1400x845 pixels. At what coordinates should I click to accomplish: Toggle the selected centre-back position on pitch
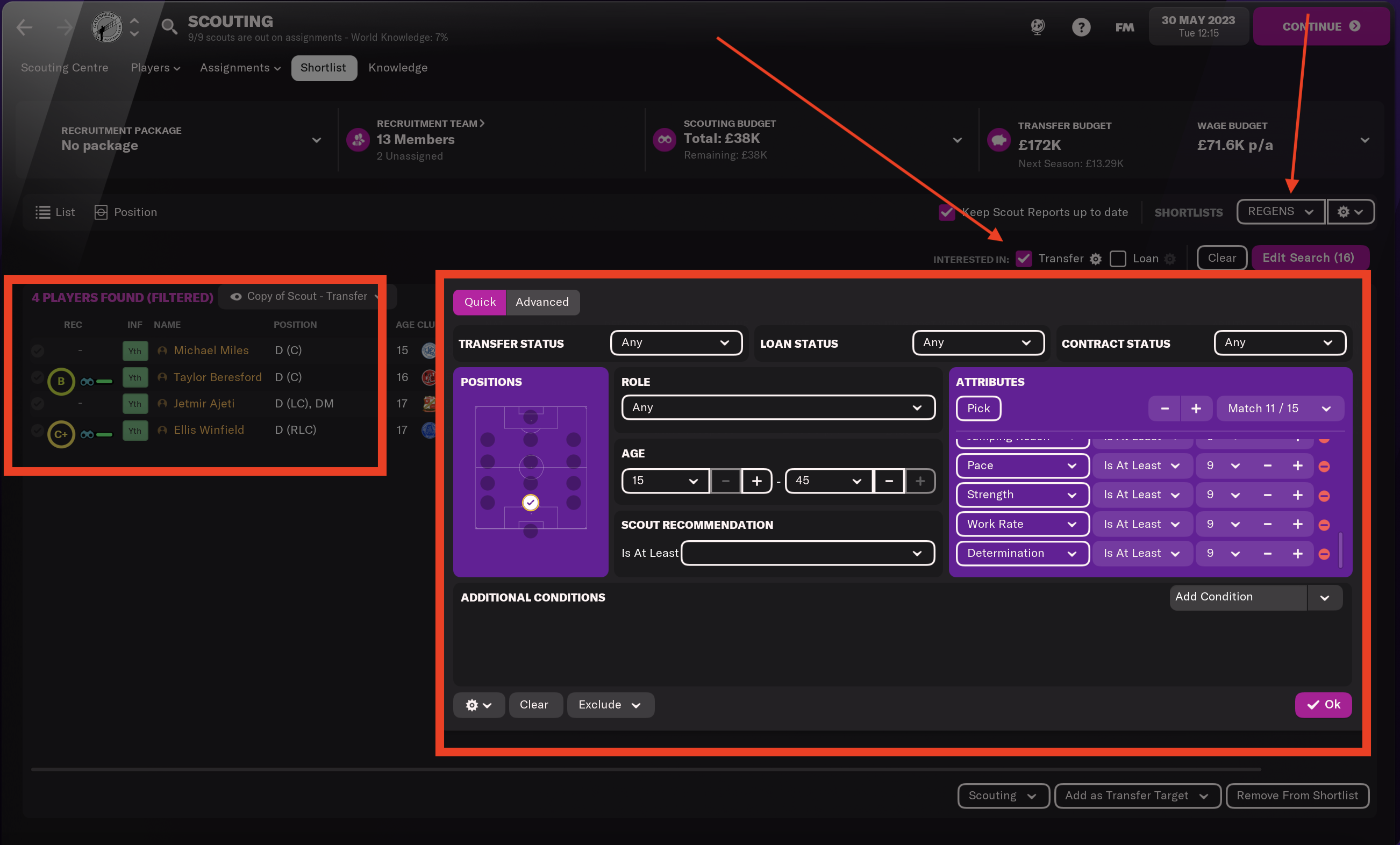click(x=530, y=503)
